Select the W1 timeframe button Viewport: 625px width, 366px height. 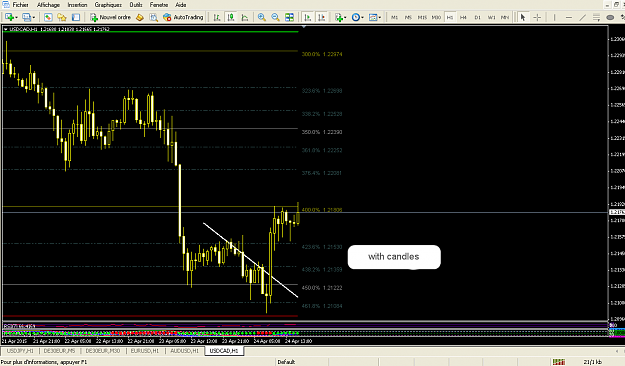tap(491, 17)
